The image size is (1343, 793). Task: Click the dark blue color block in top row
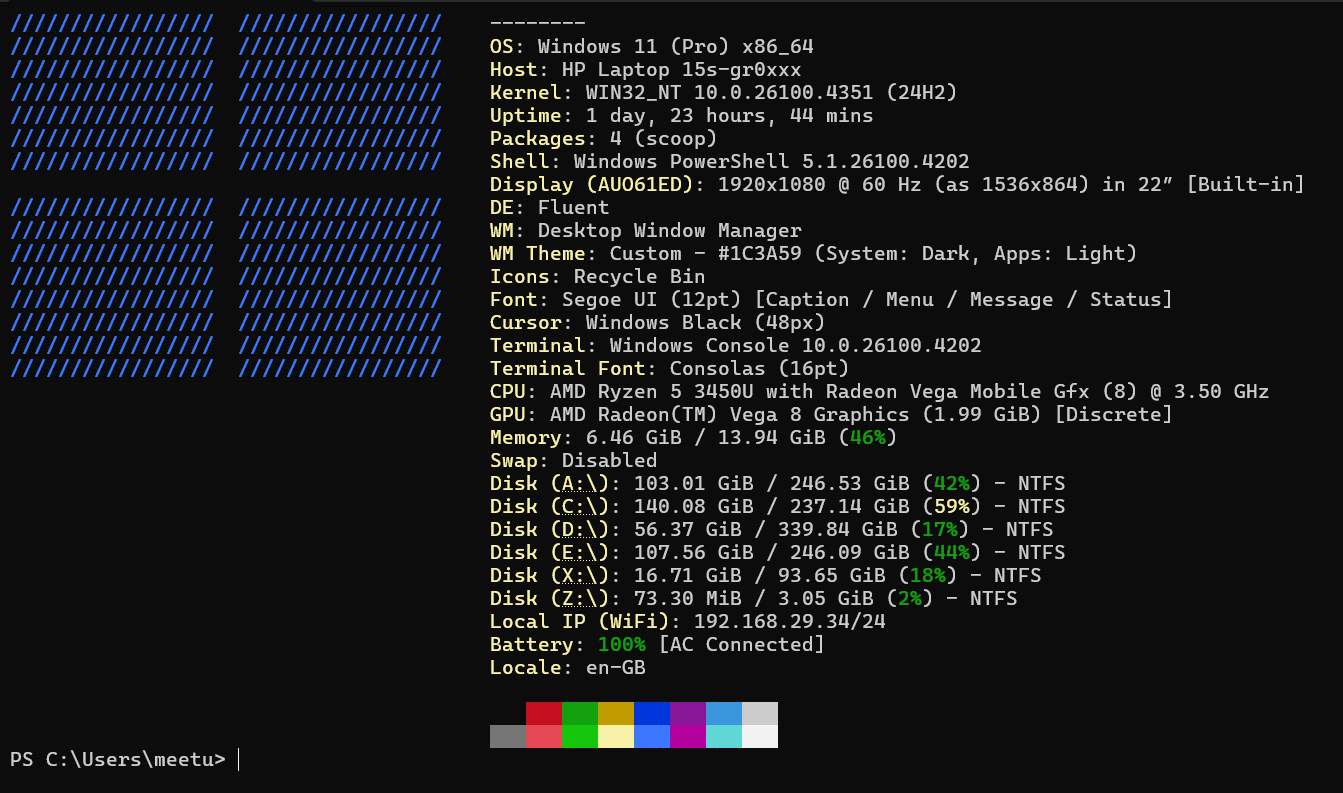click(x=652, y=713)
